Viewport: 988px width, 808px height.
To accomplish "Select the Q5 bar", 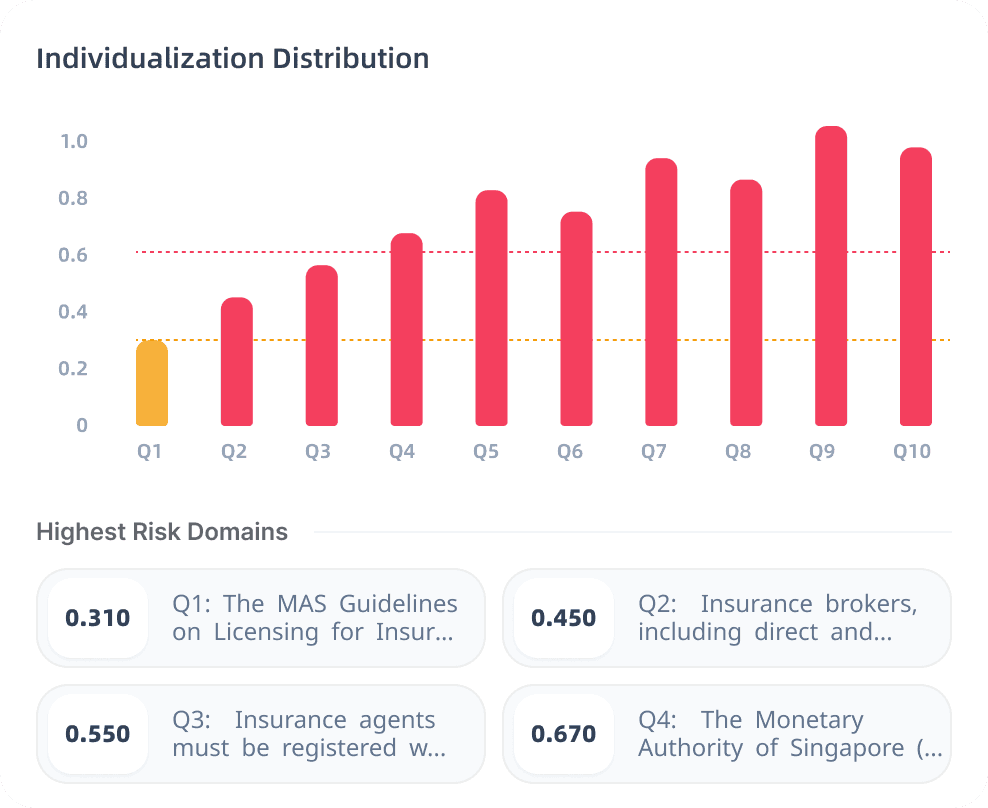I will [x=491, y=308].
